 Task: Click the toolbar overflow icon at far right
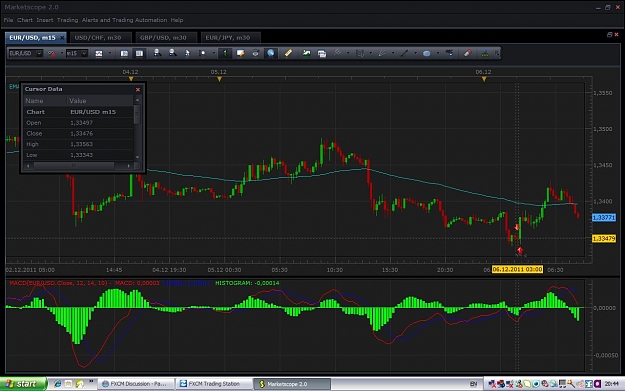point(497,53)
